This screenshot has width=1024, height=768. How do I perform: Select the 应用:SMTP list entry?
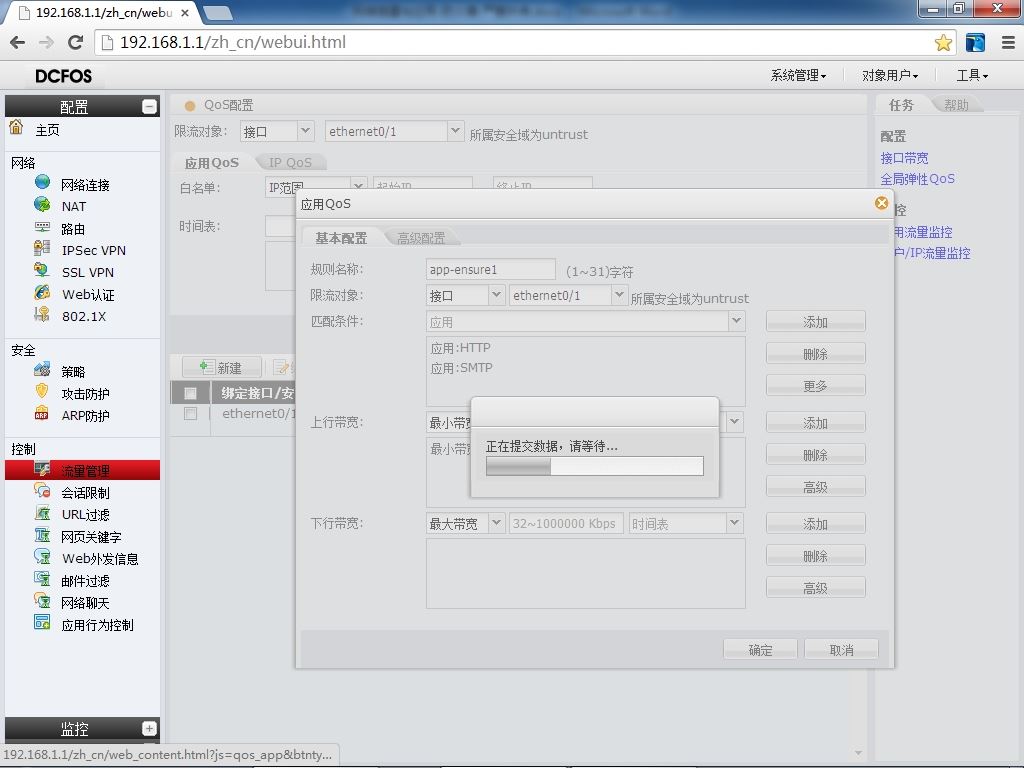(462, 368)
